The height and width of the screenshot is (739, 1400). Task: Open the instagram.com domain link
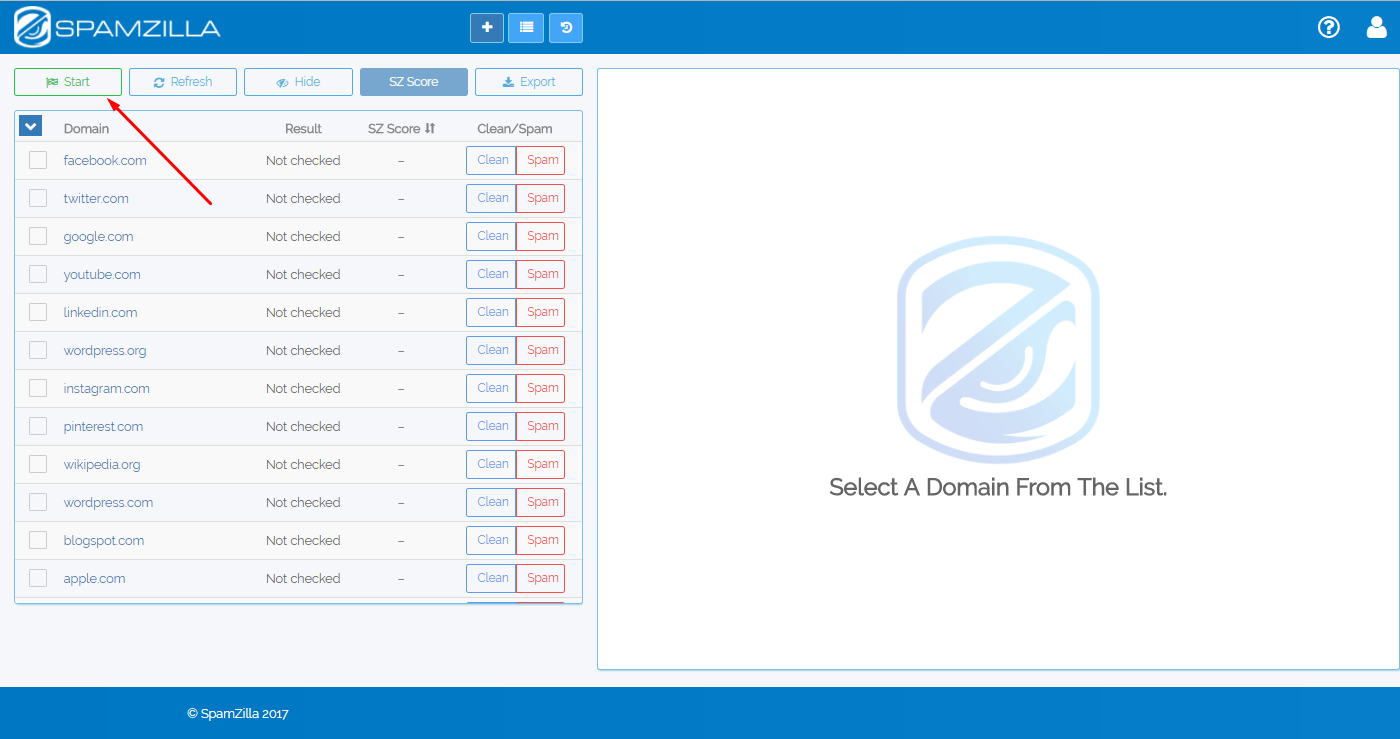pyautogui.click(x=106, y=388)
